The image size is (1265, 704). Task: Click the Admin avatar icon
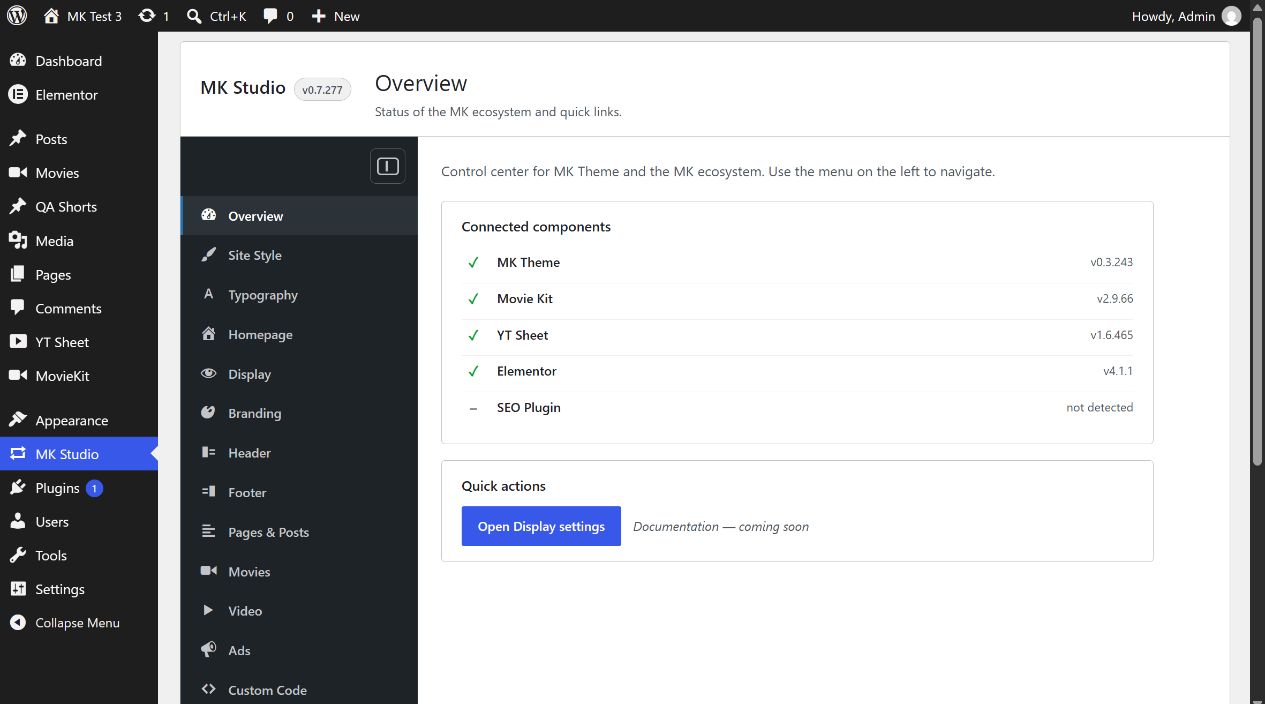[1232, 16]
